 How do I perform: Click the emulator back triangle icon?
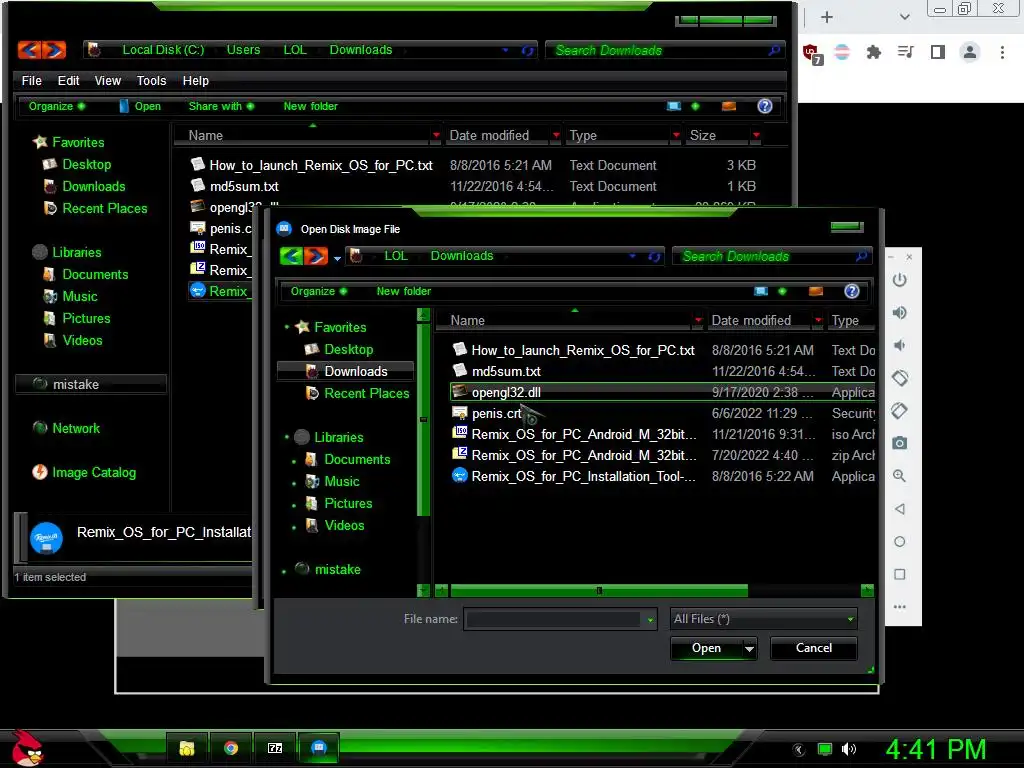pos(899,509)
